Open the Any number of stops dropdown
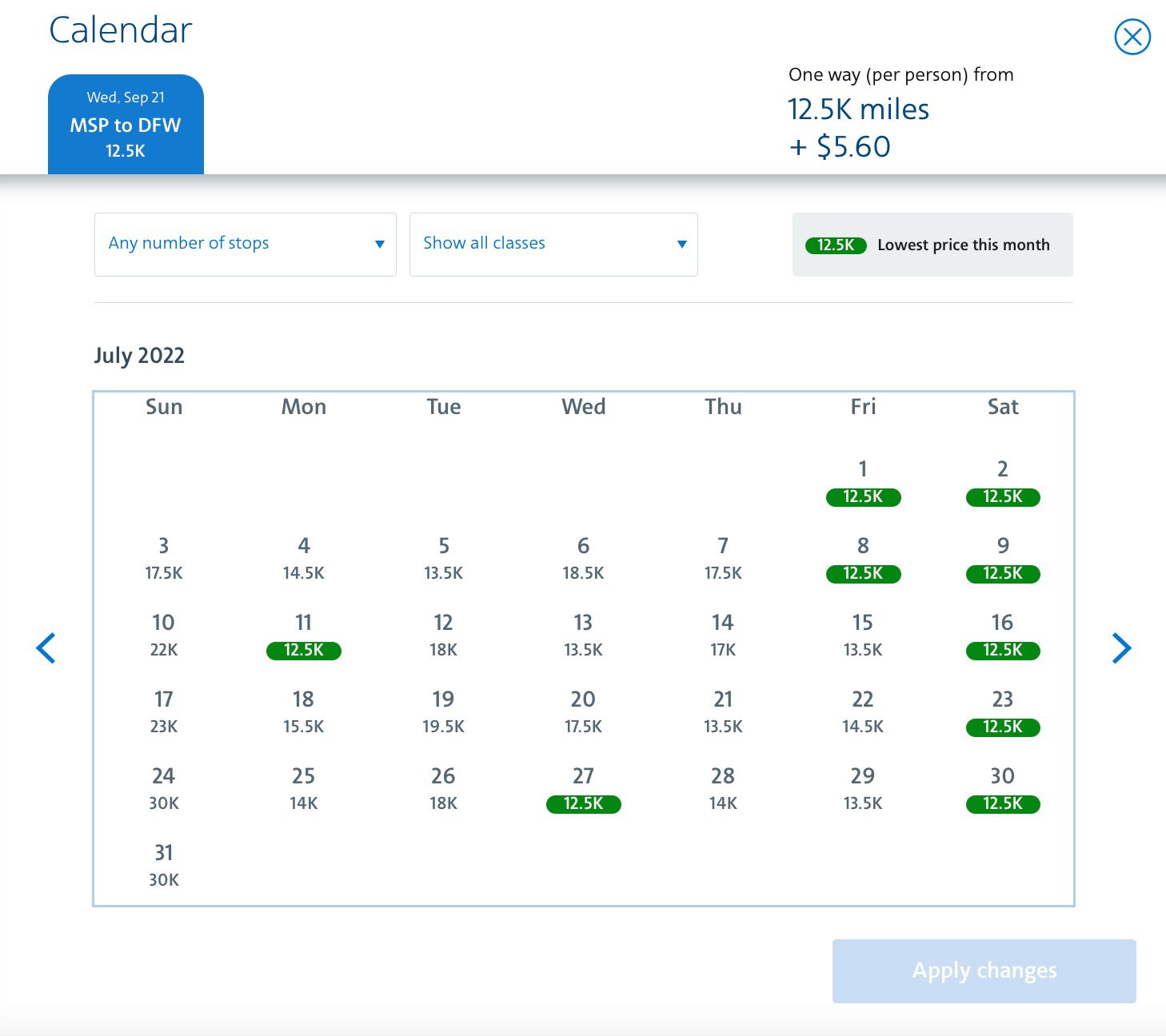The image size is (1166, 1036). coord(245,244)
